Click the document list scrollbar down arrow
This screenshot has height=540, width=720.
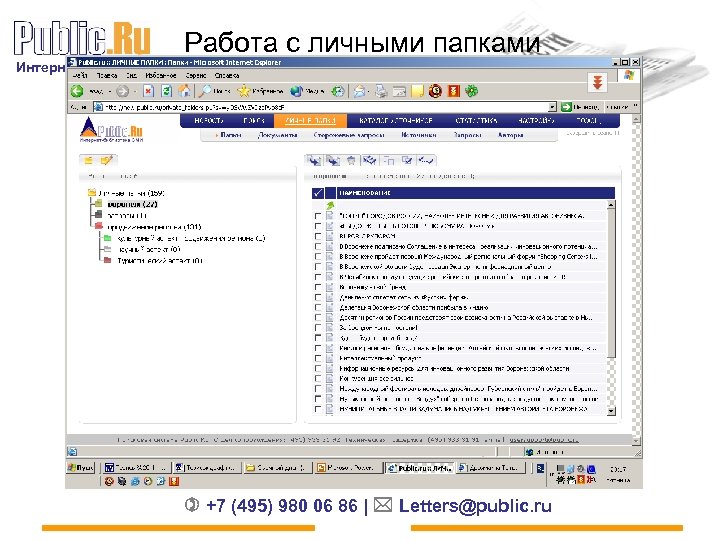tap(611, 411)
